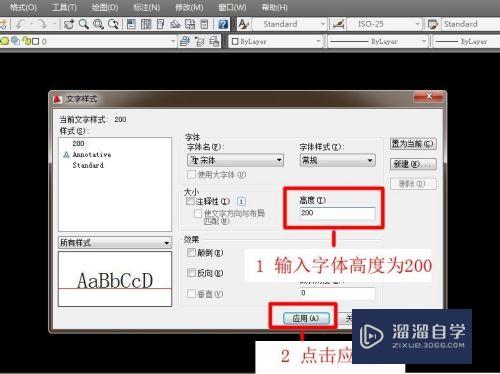Viewport: 500px width, 374px height.
Task: Open the 格式(O) menu
Action: 23,7
